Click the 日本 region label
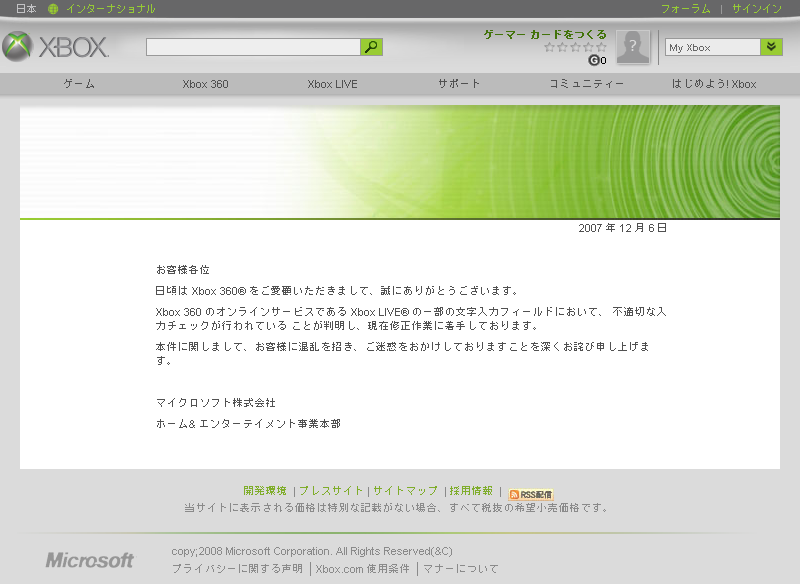Image resolution: width=800 pixels, height=584 pixels. coord(26,9)
